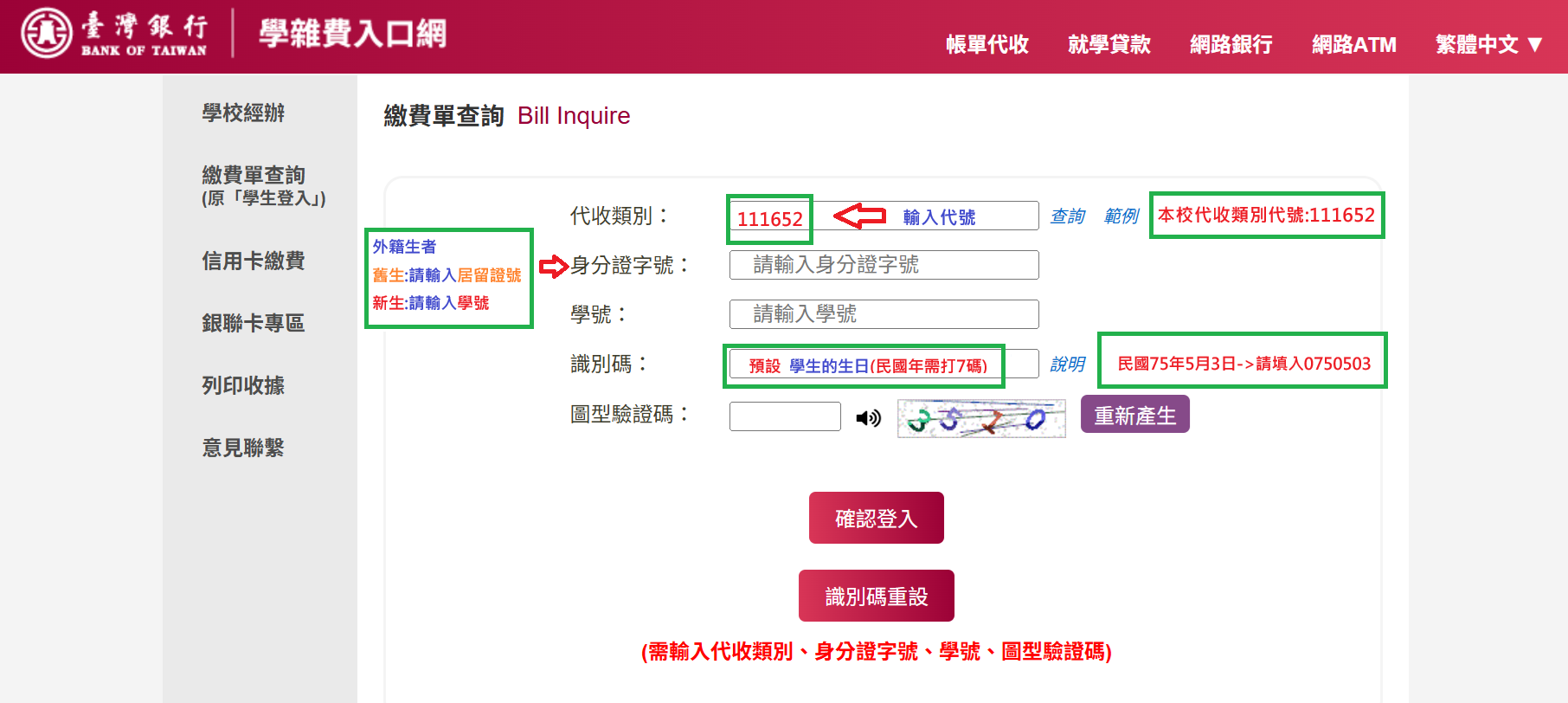Open 就學貸款 in the top navigation
Viewport: 1568px width, 703px height.
click(1109, 44)
